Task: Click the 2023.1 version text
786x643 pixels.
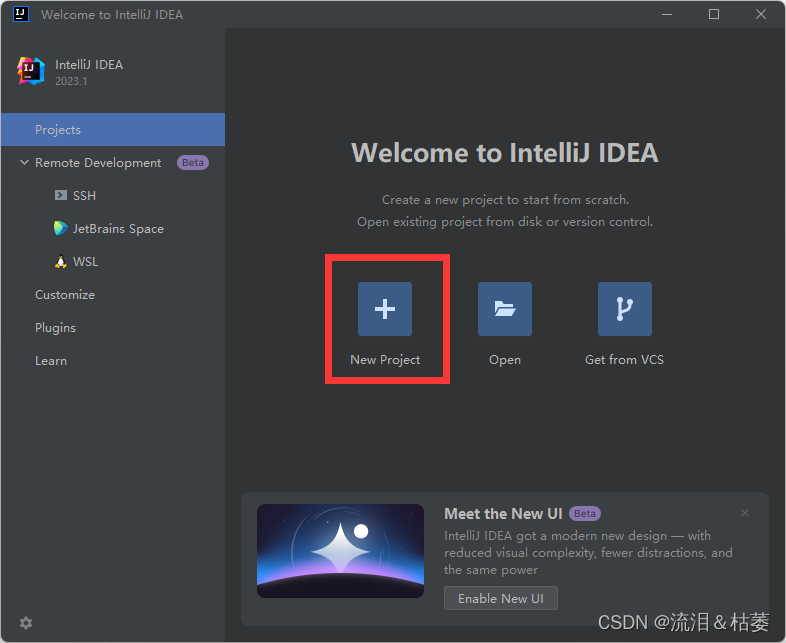Action: click(71, 81)
